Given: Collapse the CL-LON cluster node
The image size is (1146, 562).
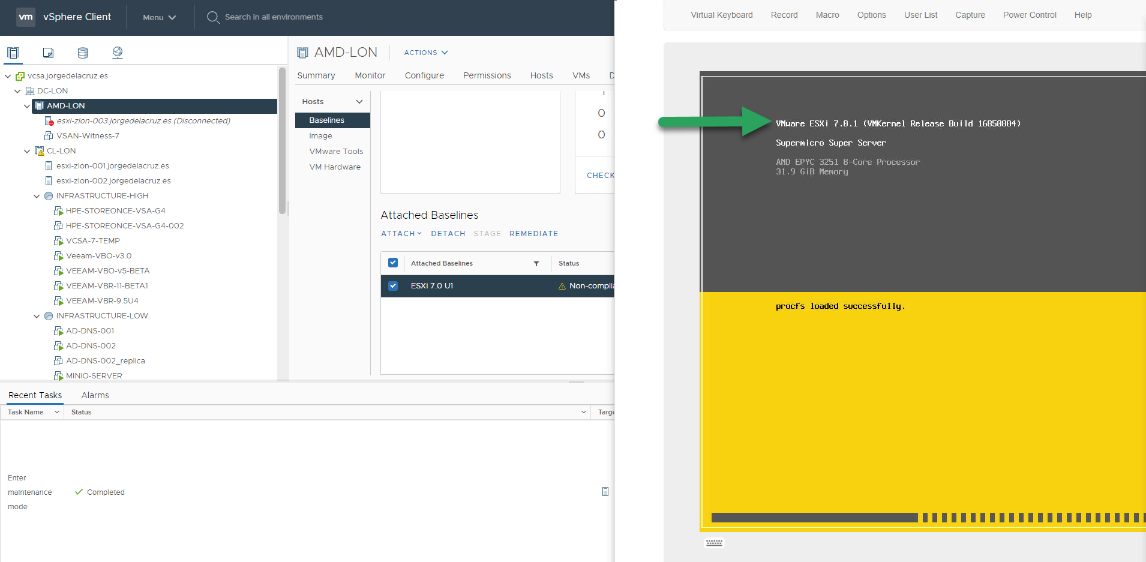Looking at the screenshot, I should click(27, 151).
